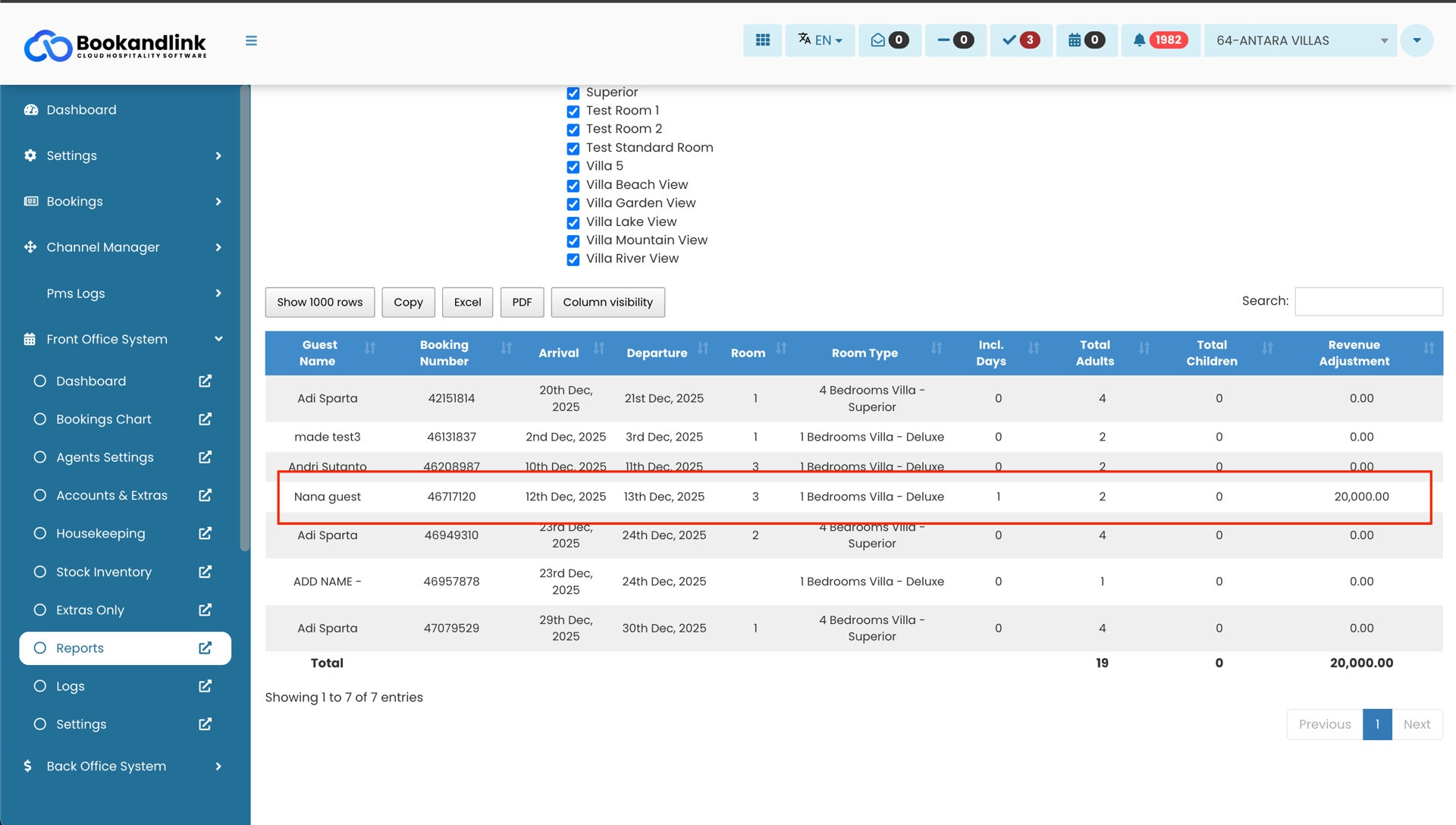Click the table Search input field
The height and width of the screenshot is (825, 1456).
coord(1368,301)
